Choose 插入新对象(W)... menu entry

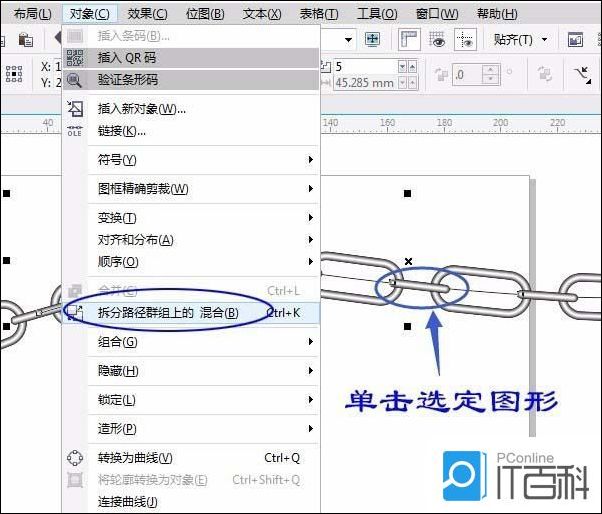point(191,109)
